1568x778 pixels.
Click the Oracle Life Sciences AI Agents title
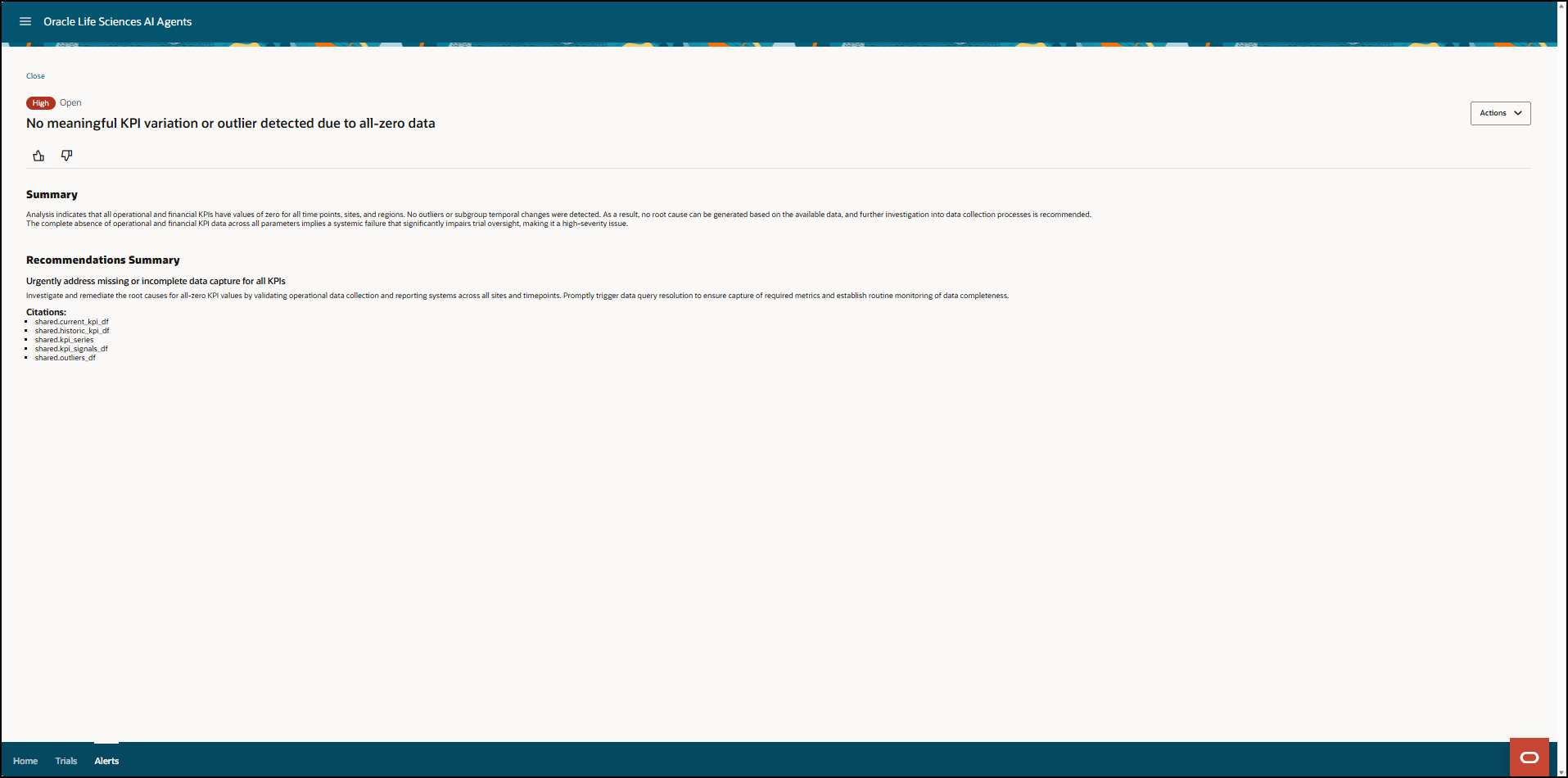click(117, 22)
